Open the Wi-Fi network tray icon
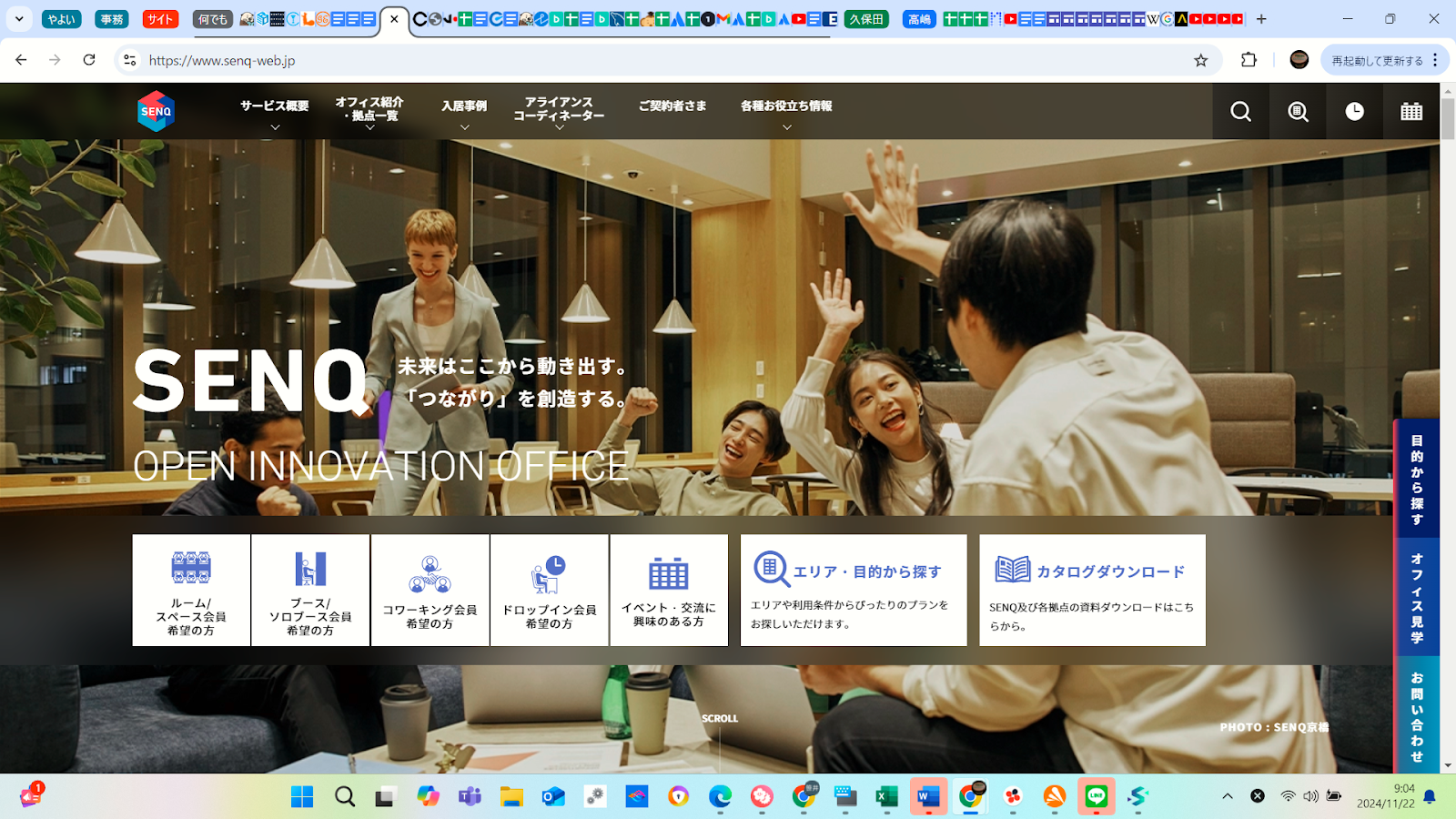This screenshot has height=819, width=1456. (x=1288, y=796)
